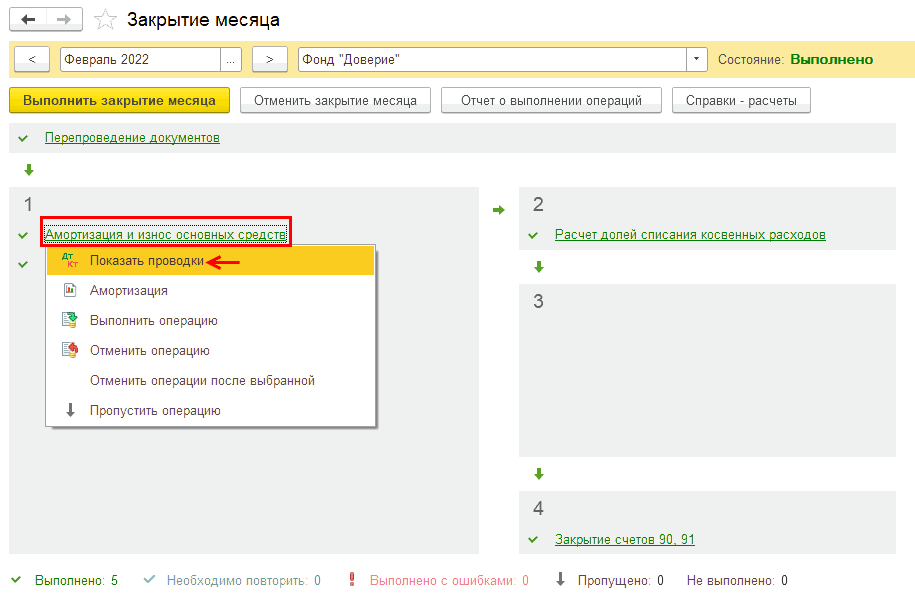Open Закрытие счетов 90, 91 link

tap(624, 540)
